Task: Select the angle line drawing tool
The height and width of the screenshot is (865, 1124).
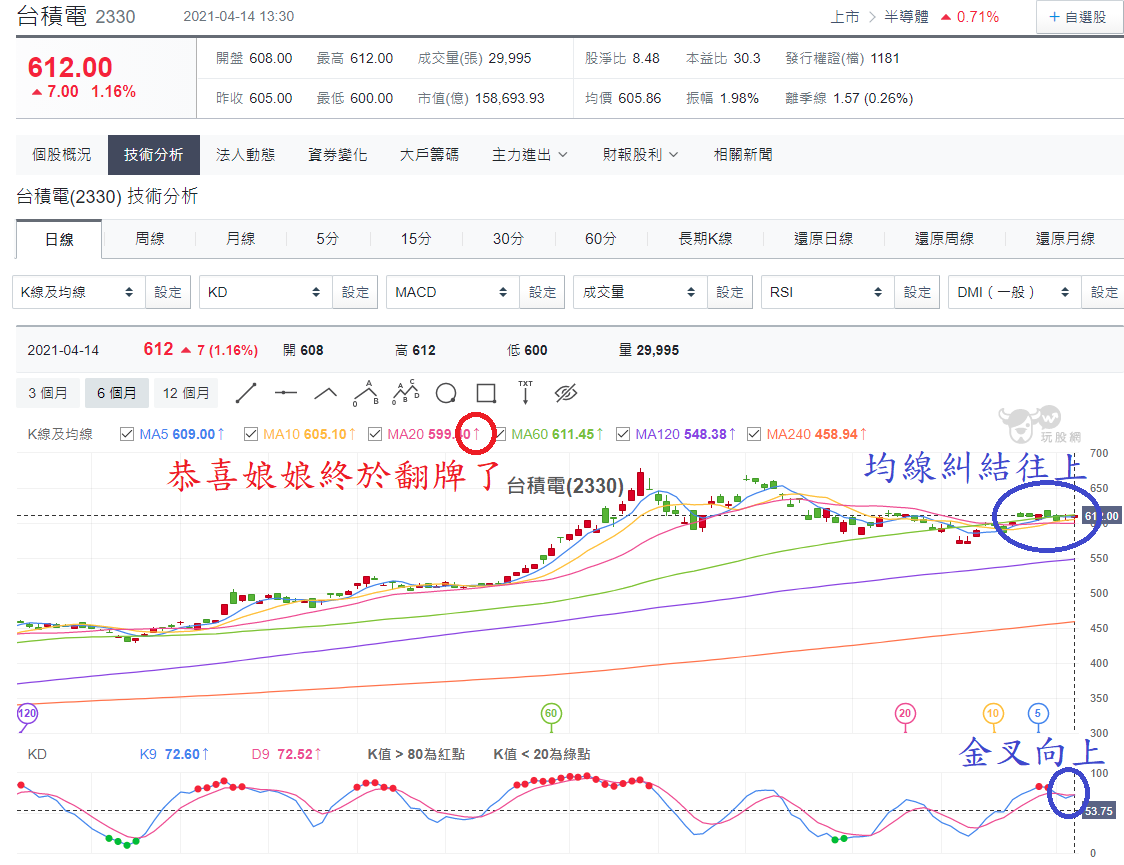Action: [325, 393]
